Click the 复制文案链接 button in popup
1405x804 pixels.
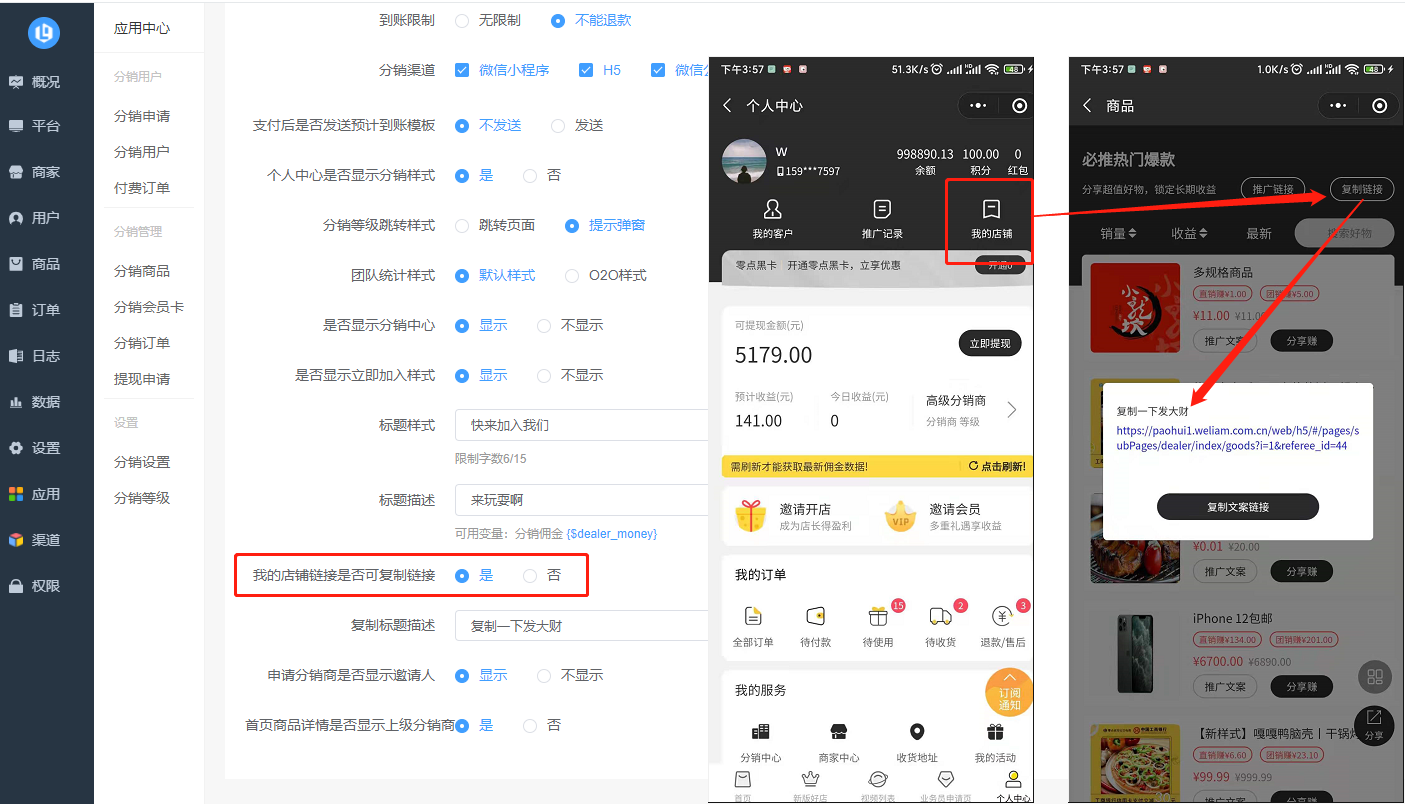1237,507
